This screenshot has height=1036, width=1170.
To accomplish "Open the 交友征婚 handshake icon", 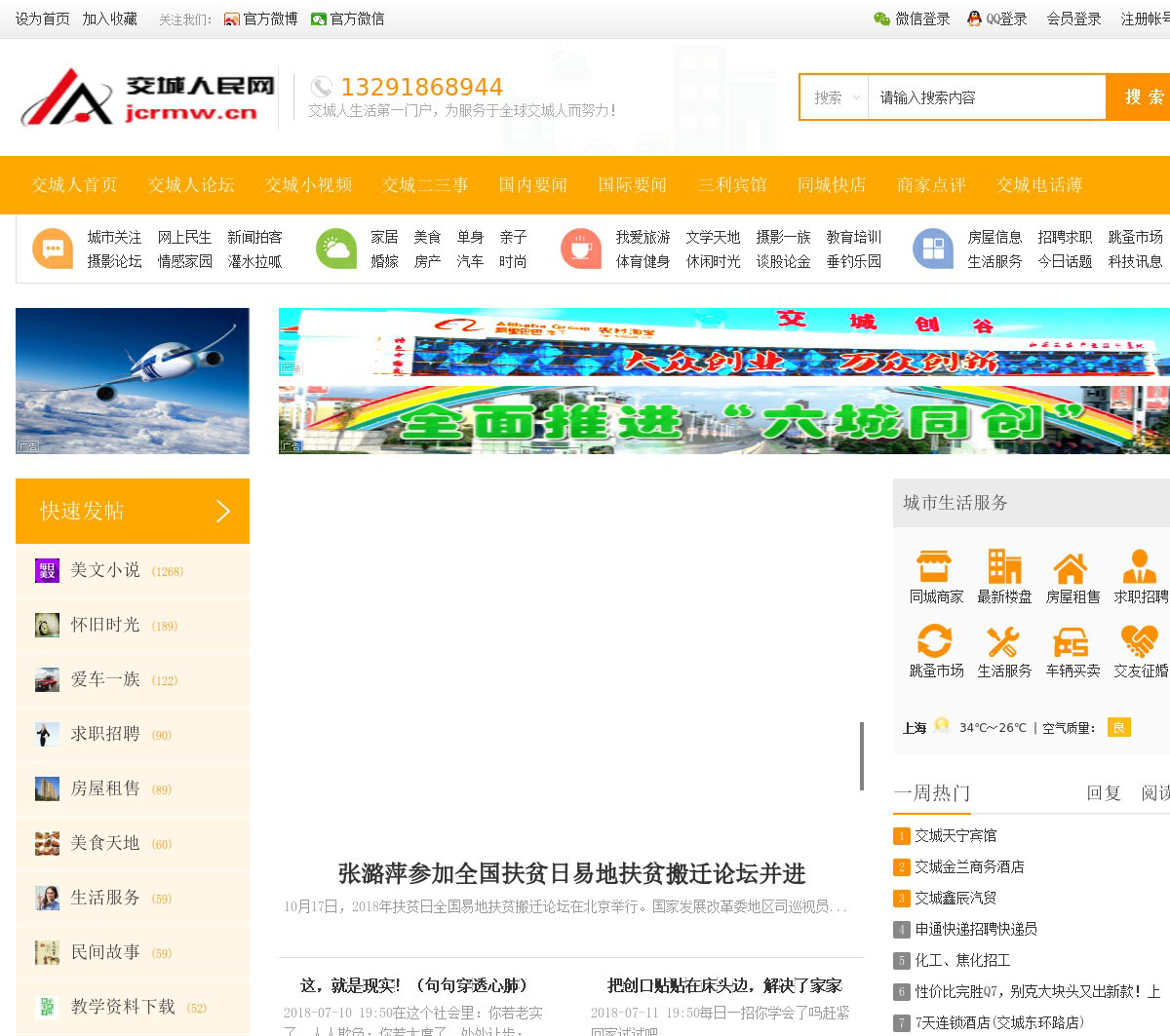I will tap(1139, 641).
